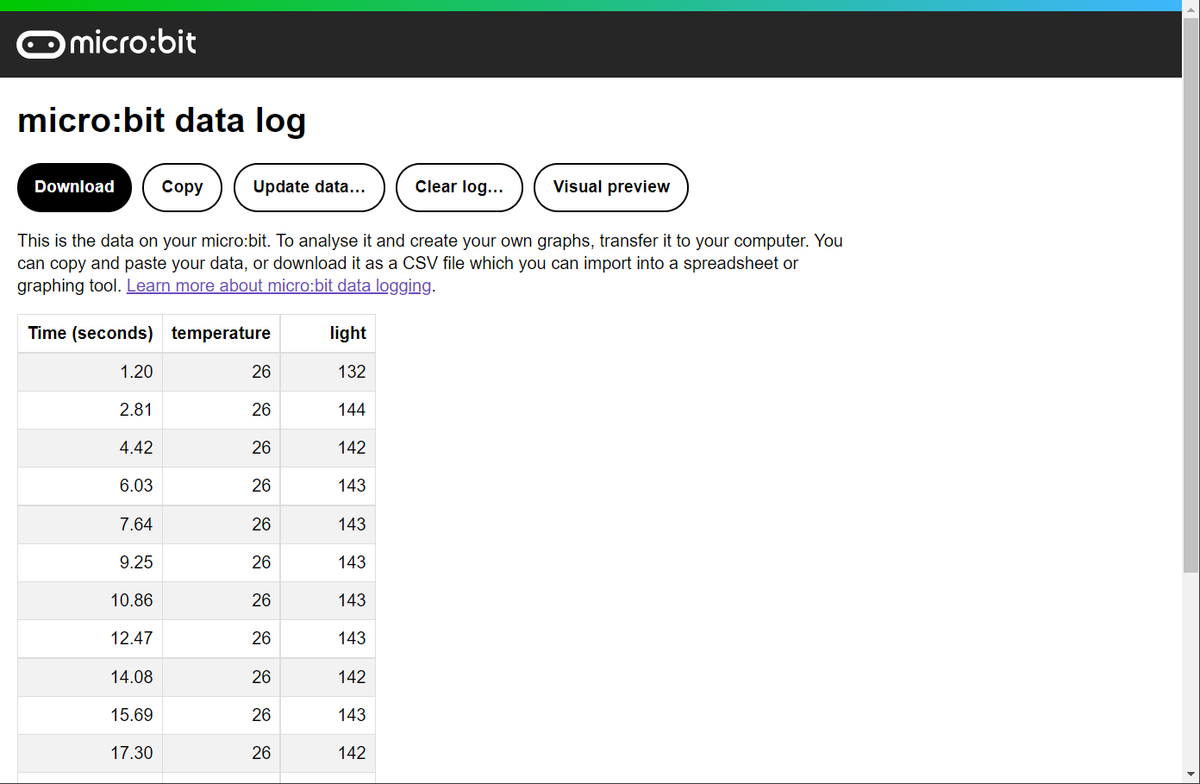Copy the data log
This screenshot has height=784, width=1200.
click(182, 187)
